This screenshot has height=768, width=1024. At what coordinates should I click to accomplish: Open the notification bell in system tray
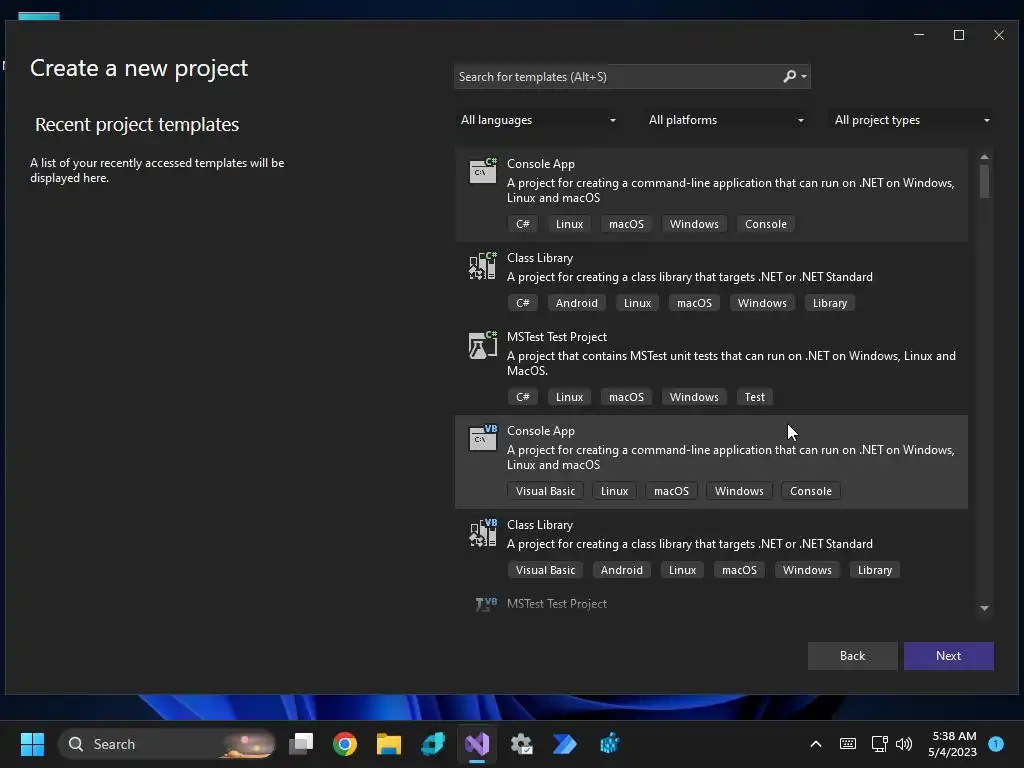click(x=996, y=743)
